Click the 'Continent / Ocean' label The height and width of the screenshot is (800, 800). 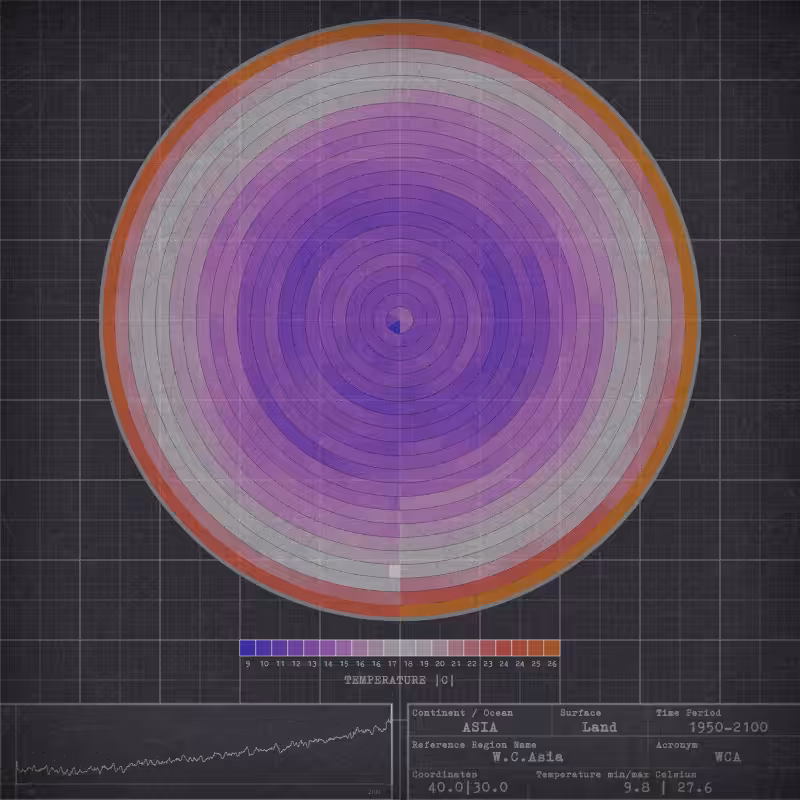(x=462, y=713)
